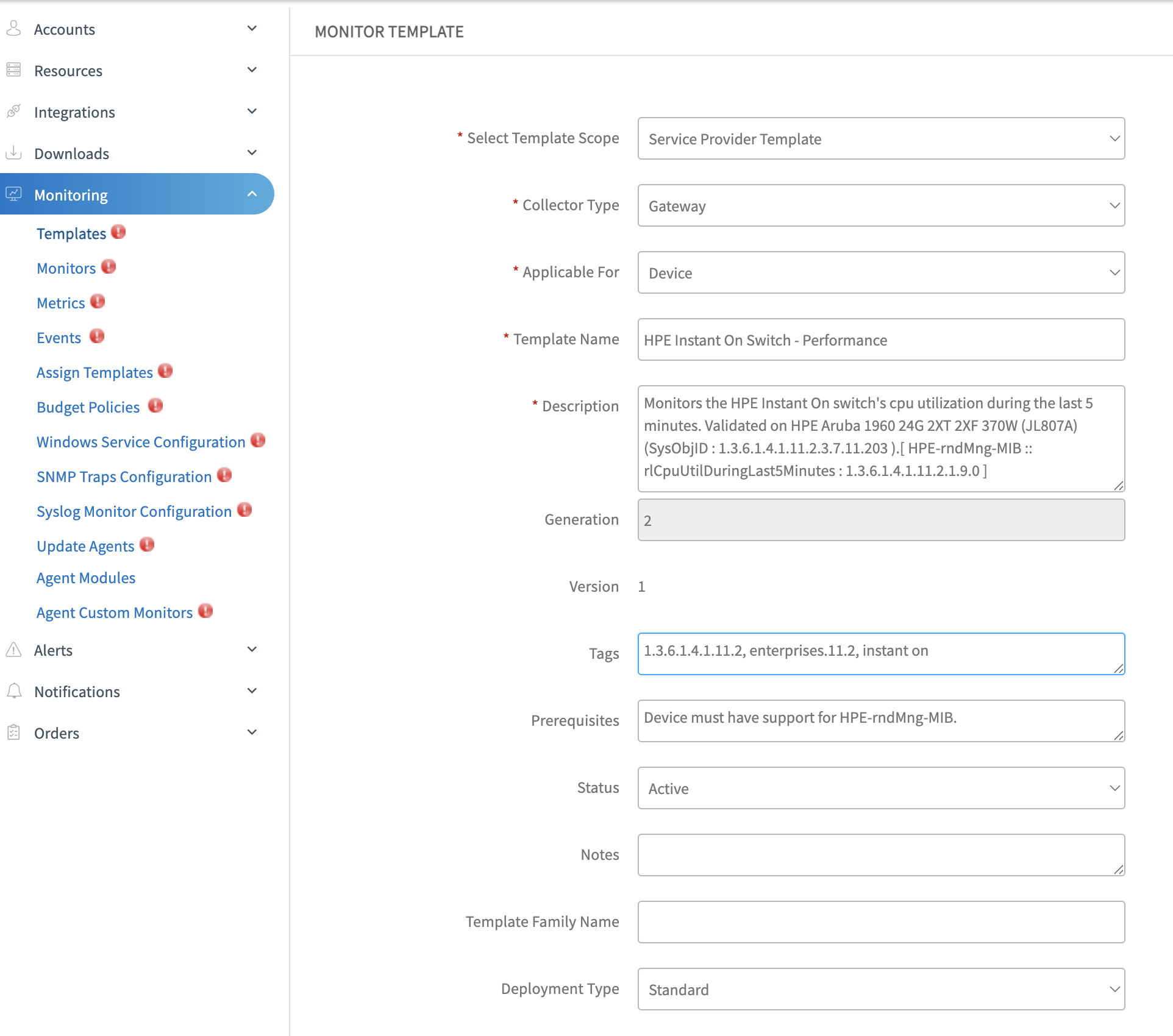Click red alert badge next to Templates
Image resolution: width=1173 pixels, height=1036 pixels.
[118, 232]
